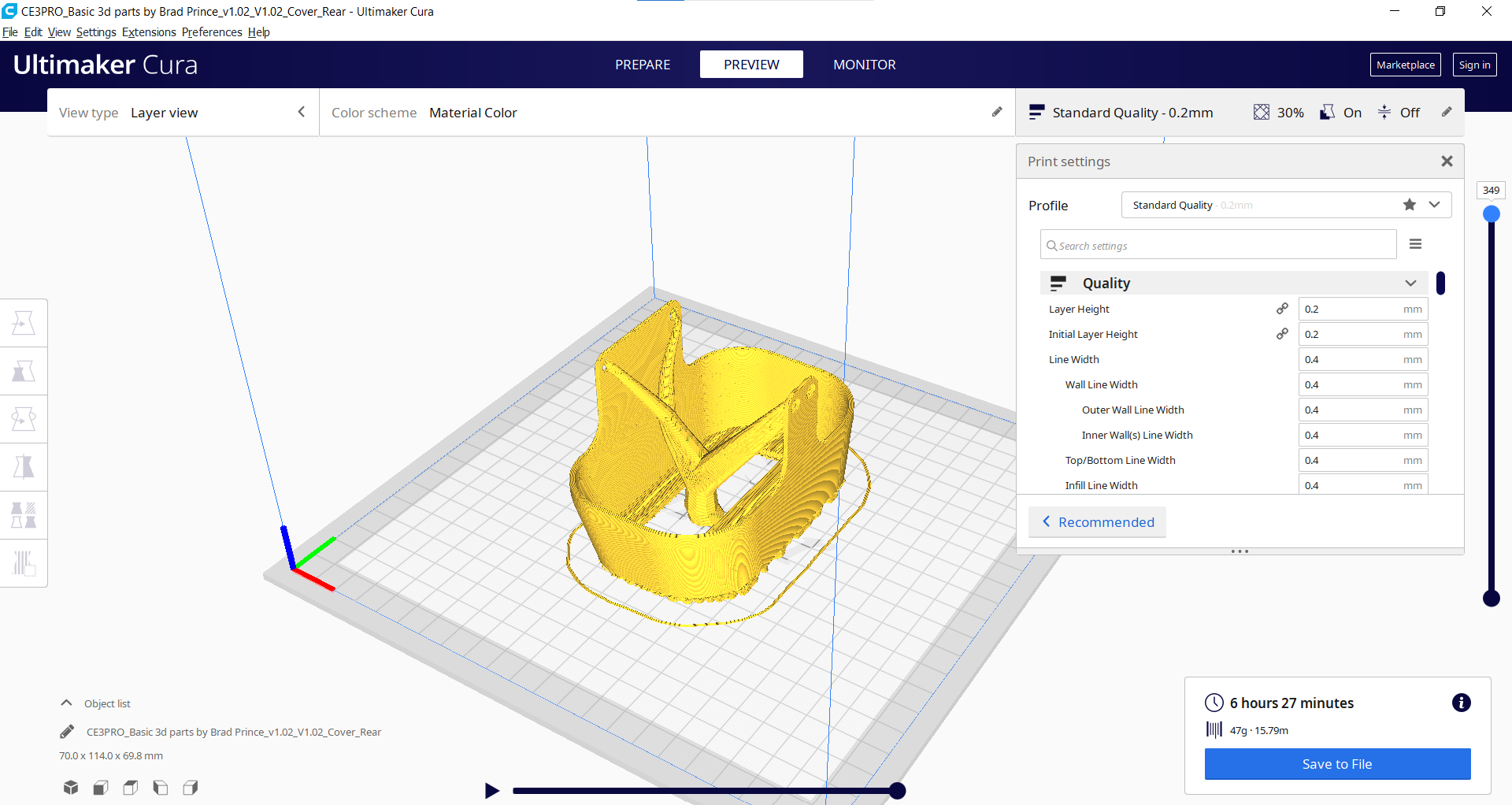Screen dimensions: 1512x805
Task: Click the link icon next to Initial Layer Height
Action: point(1282,334)
